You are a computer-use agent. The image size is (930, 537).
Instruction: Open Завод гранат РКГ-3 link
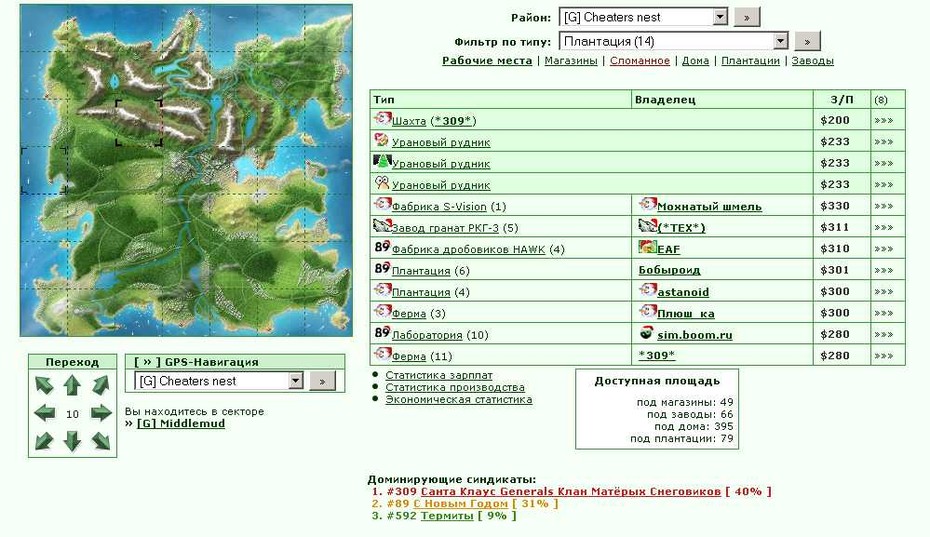[445, 228]
